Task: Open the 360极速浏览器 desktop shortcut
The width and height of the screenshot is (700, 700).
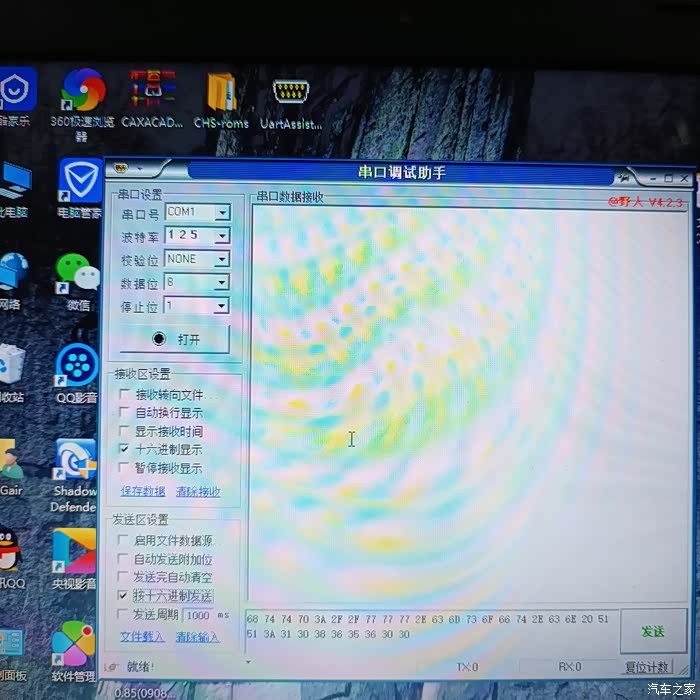Action: click(x=83, y=91)
